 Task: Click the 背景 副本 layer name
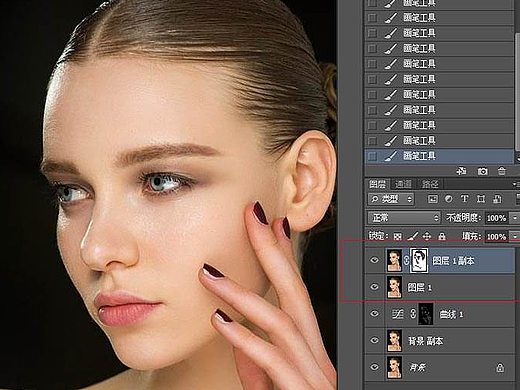(x=426, y=341)
